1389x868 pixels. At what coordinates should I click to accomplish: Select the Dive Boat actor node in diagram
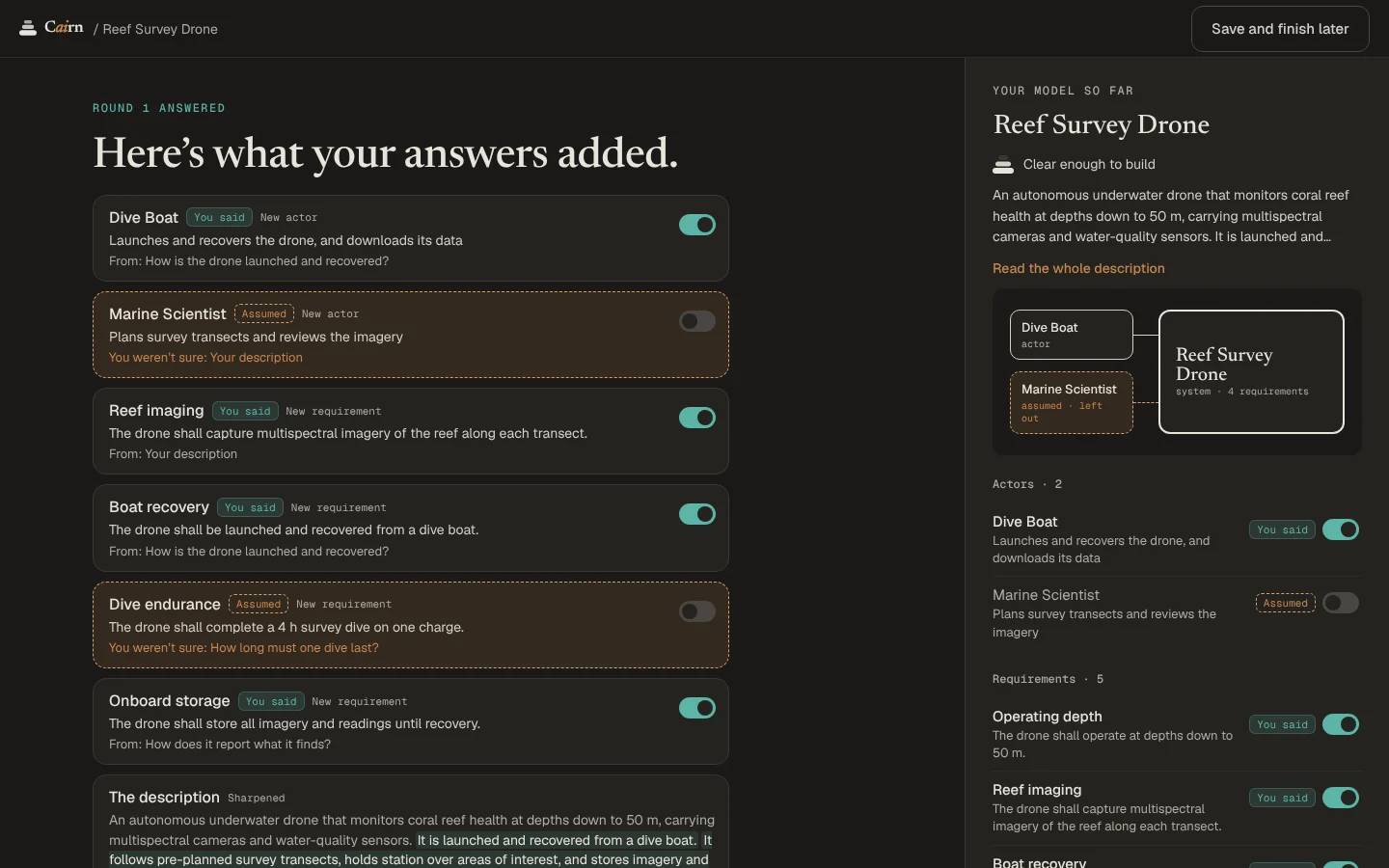click(1072, 335)
